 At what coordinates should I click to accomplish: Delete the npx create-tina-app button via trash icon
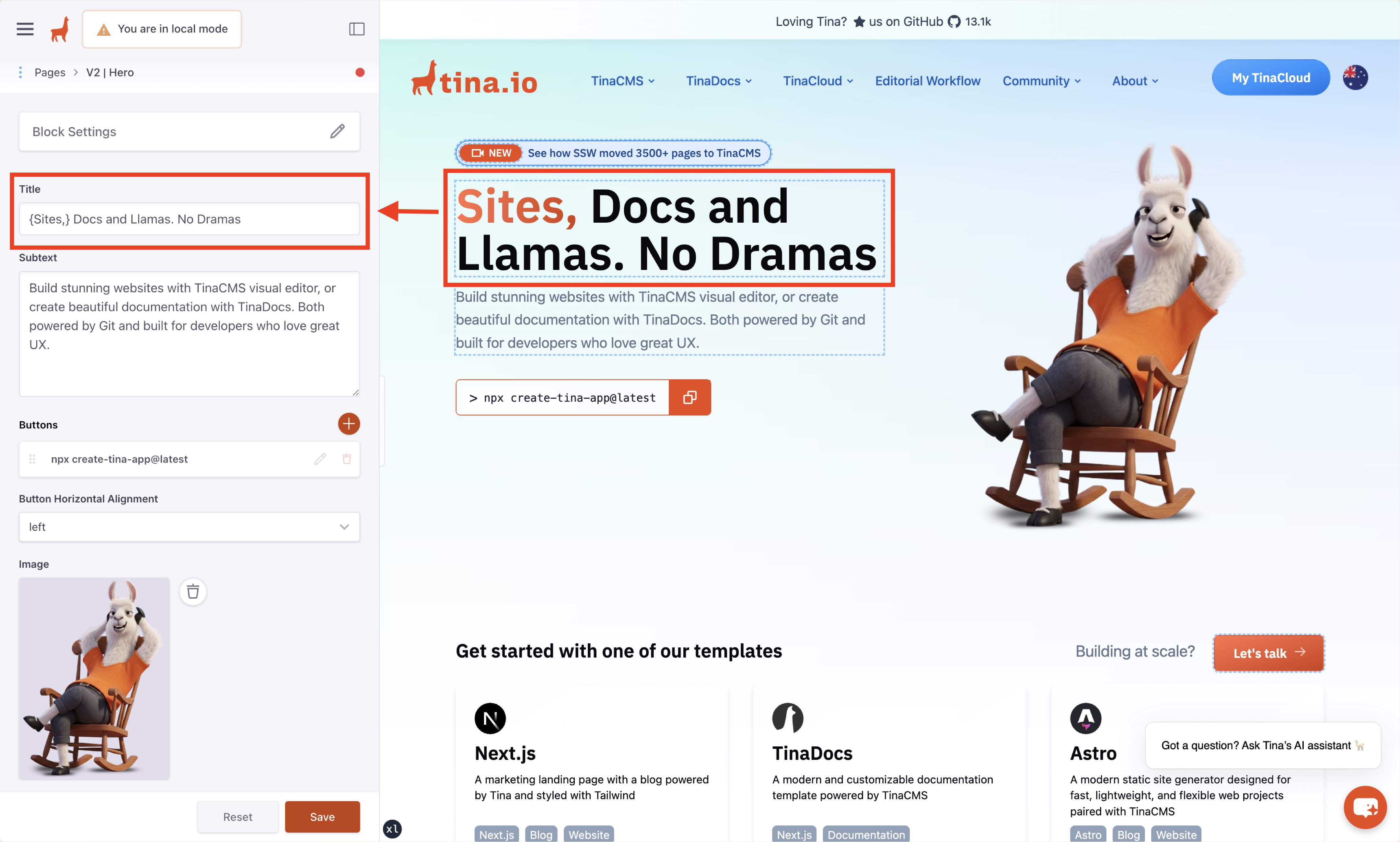(346, 459)
